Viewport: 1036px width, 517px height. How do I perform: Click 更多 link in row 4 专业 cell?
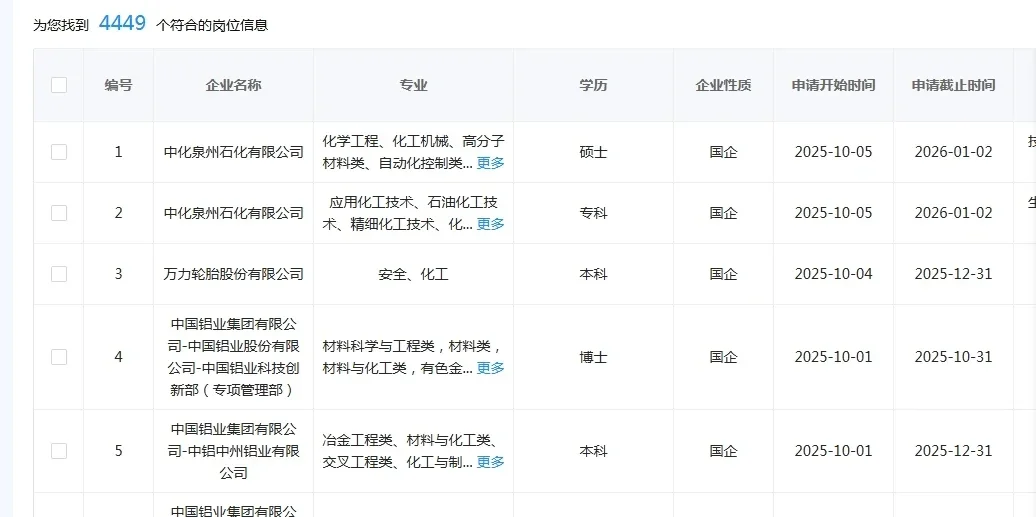(x=490, y=368)
